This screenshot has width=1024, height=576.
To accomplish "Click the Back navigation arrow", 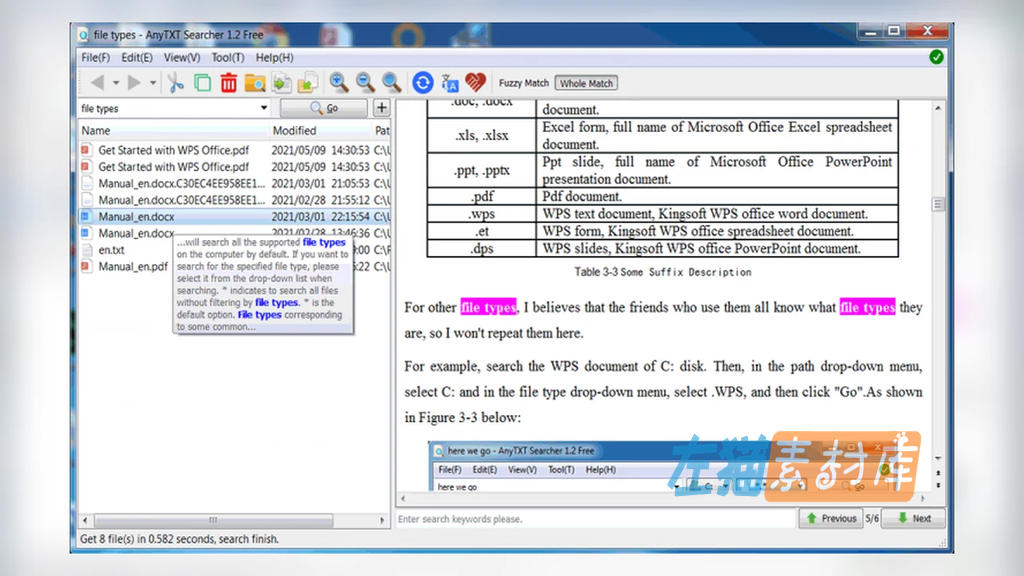I will click(x=97, y=83).
